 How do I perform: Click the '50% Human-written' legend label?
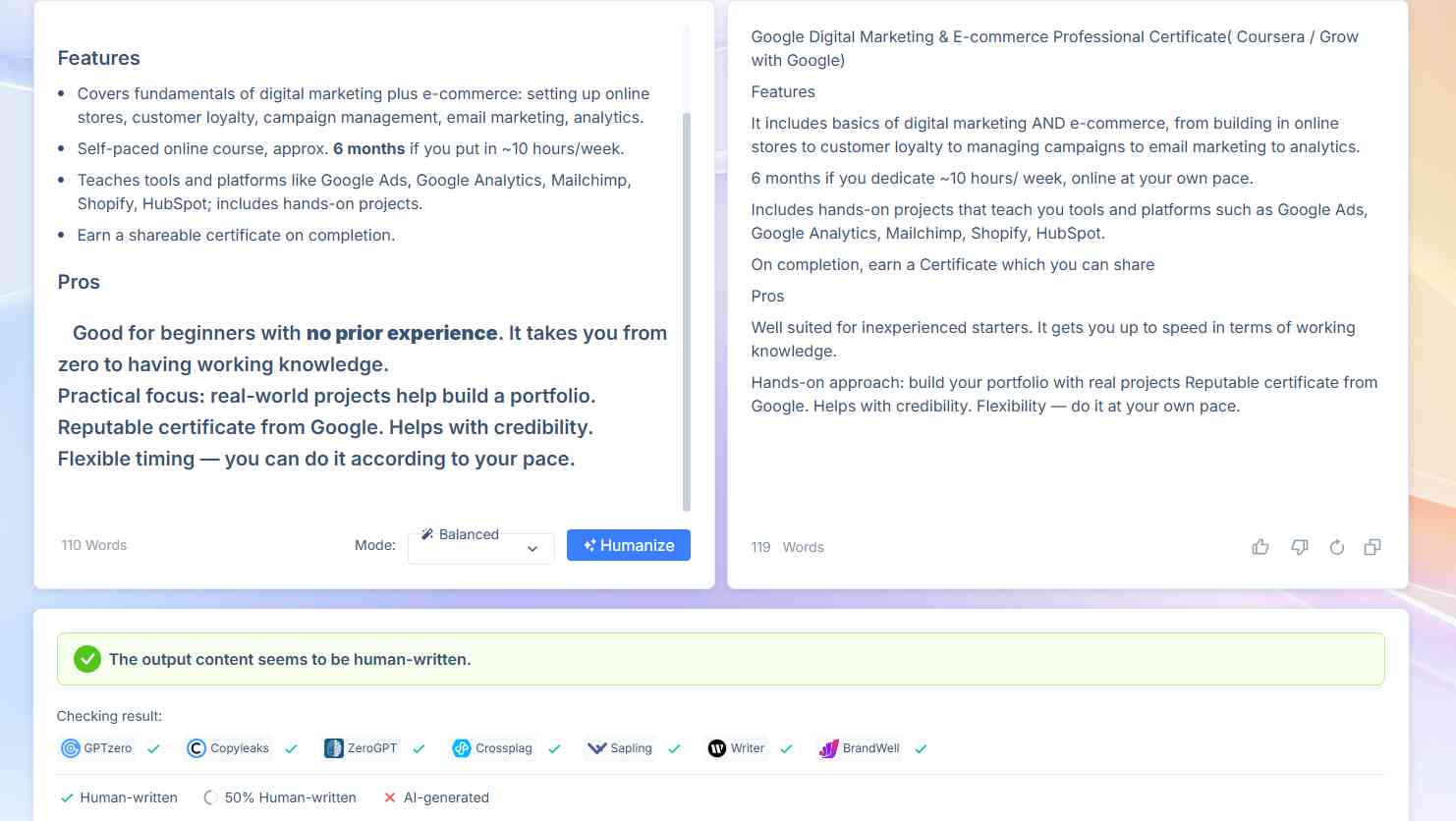pyautogui.click(x=291, y=797)
